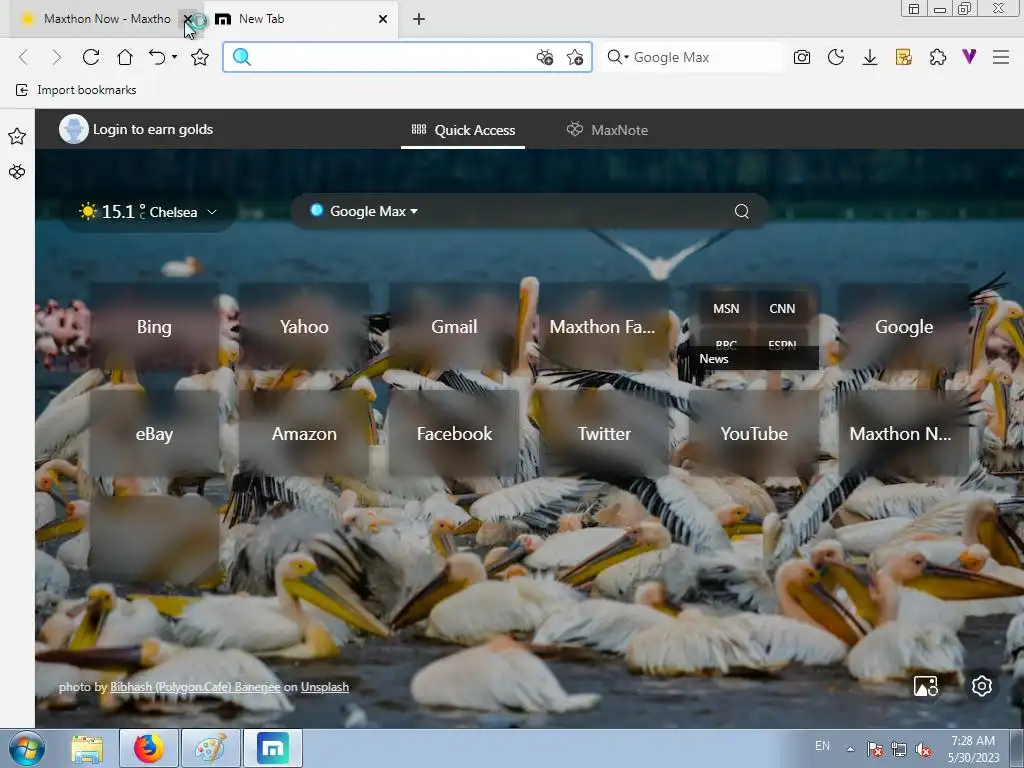
Task: Open the home page icon
Action: [125, 57]
